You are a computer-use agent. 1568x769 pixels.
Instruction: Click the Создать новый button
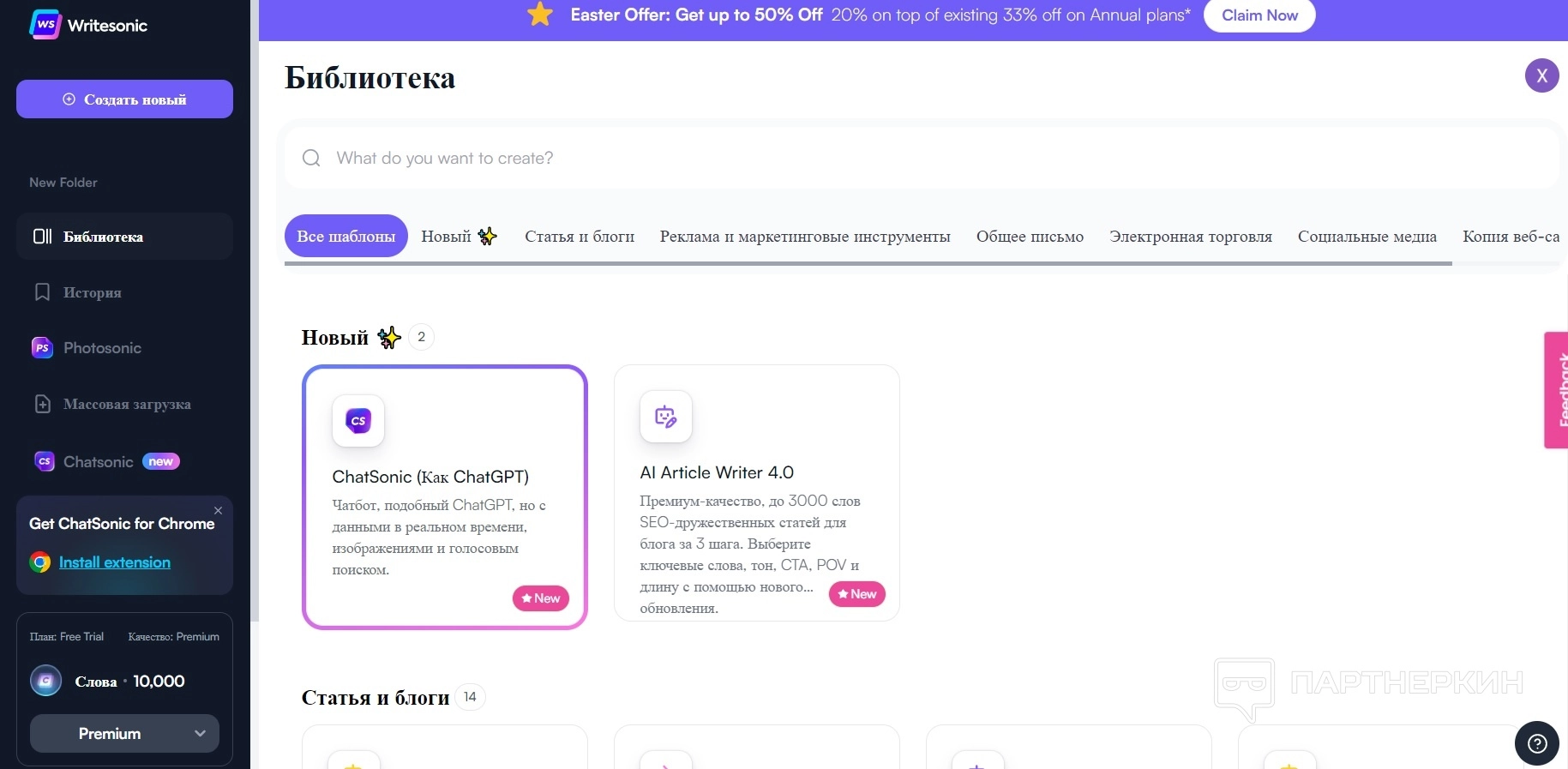pos(124,99)
